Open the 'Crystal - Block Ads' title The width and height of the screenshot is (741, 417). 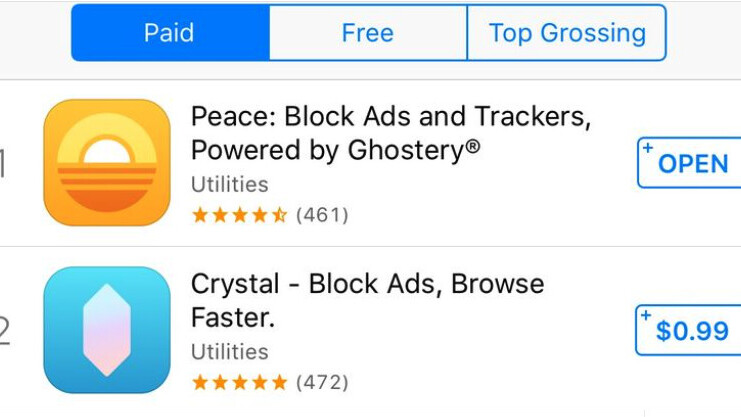point(367,284)
